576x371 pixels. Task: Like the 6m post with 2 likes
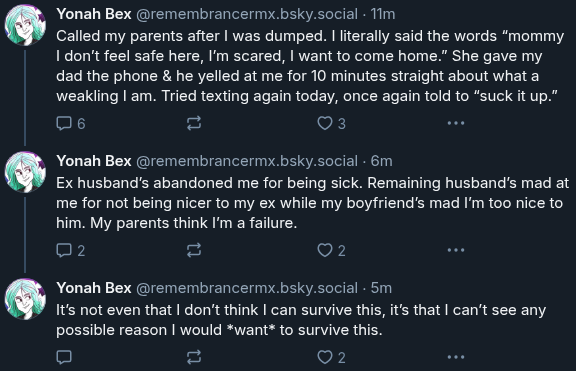click(331, 251)
